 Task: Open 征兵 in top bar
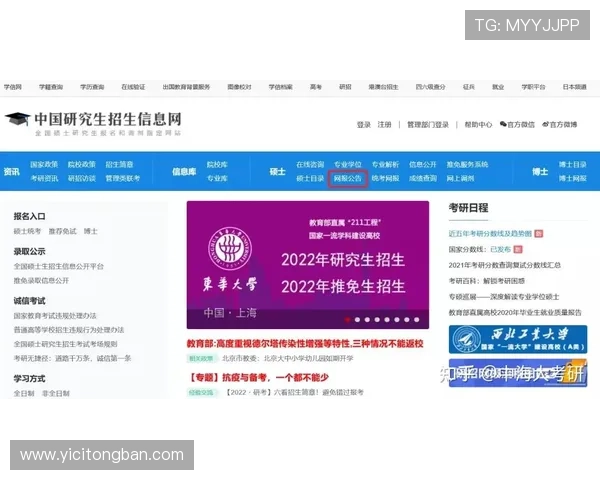pos(469,87)
